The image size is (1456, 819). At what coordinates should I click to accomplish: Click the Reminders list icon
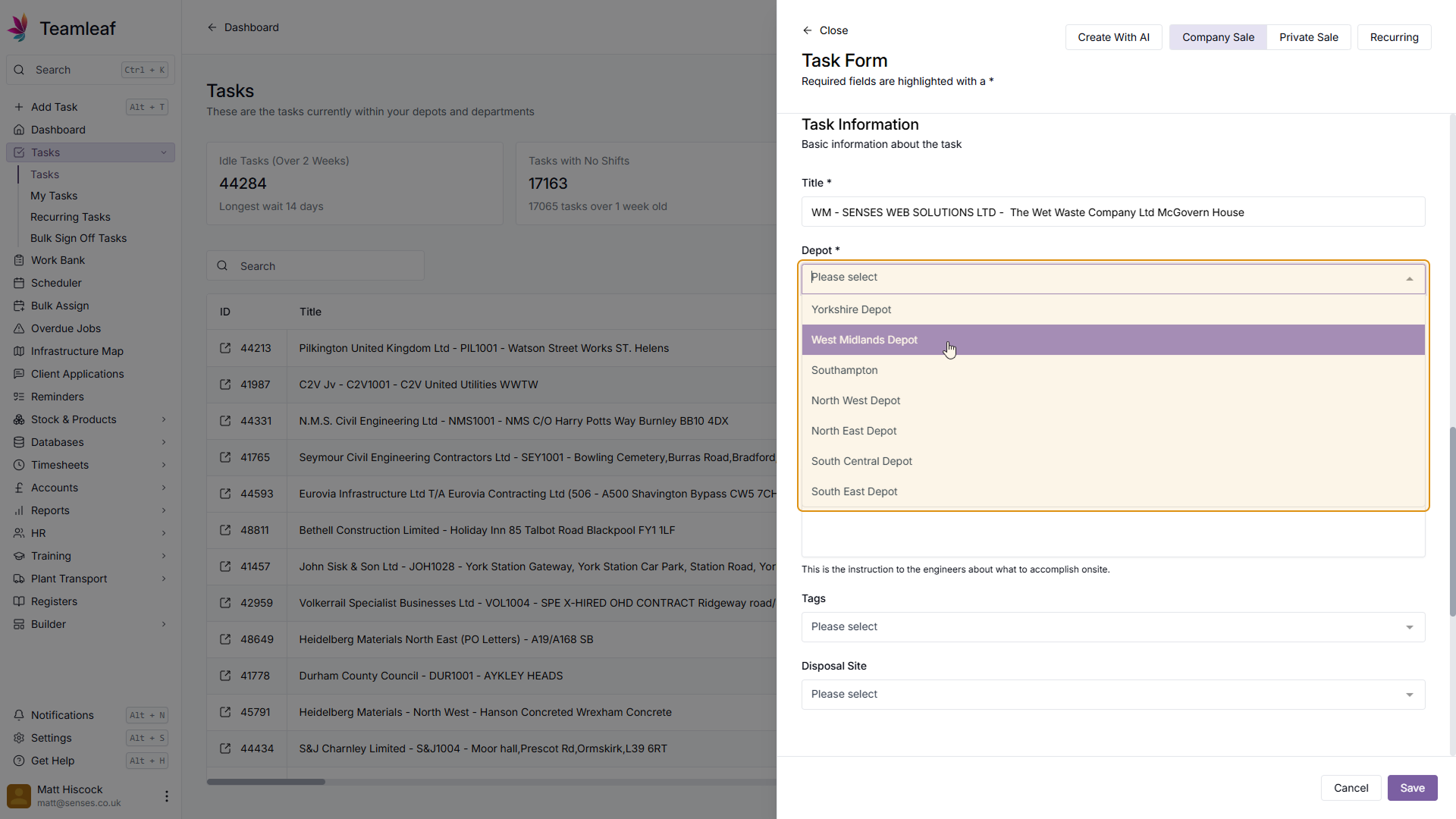[19, 397]
